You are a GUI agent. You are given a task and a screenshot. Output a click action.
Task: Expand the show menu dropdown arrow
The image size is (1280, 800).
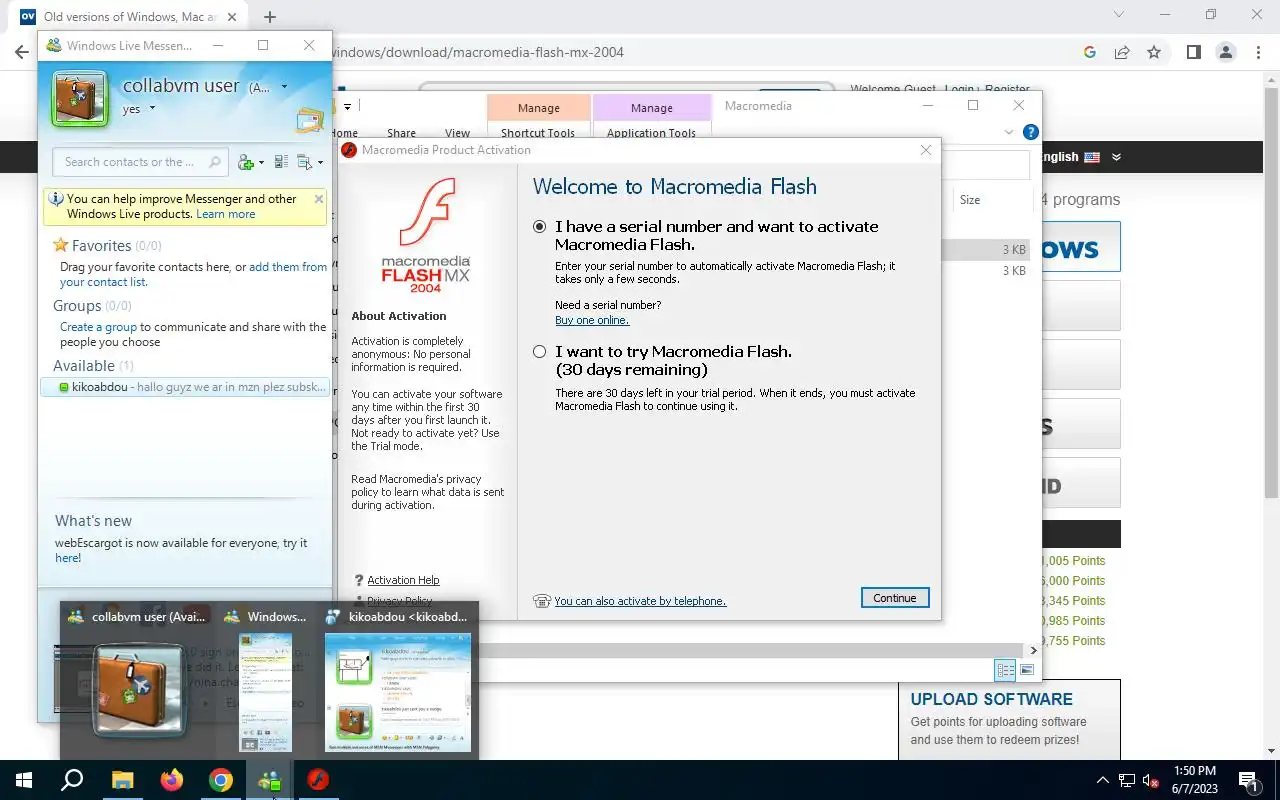click(x=320, y=163)
